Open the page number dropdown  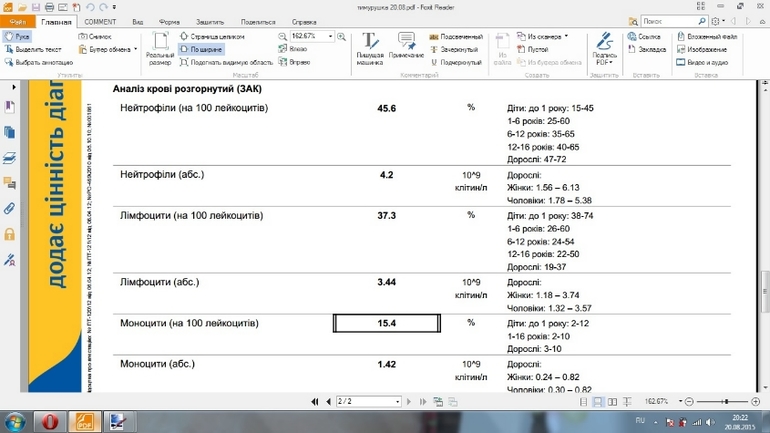pyautogui.click(x=398, y=401)
